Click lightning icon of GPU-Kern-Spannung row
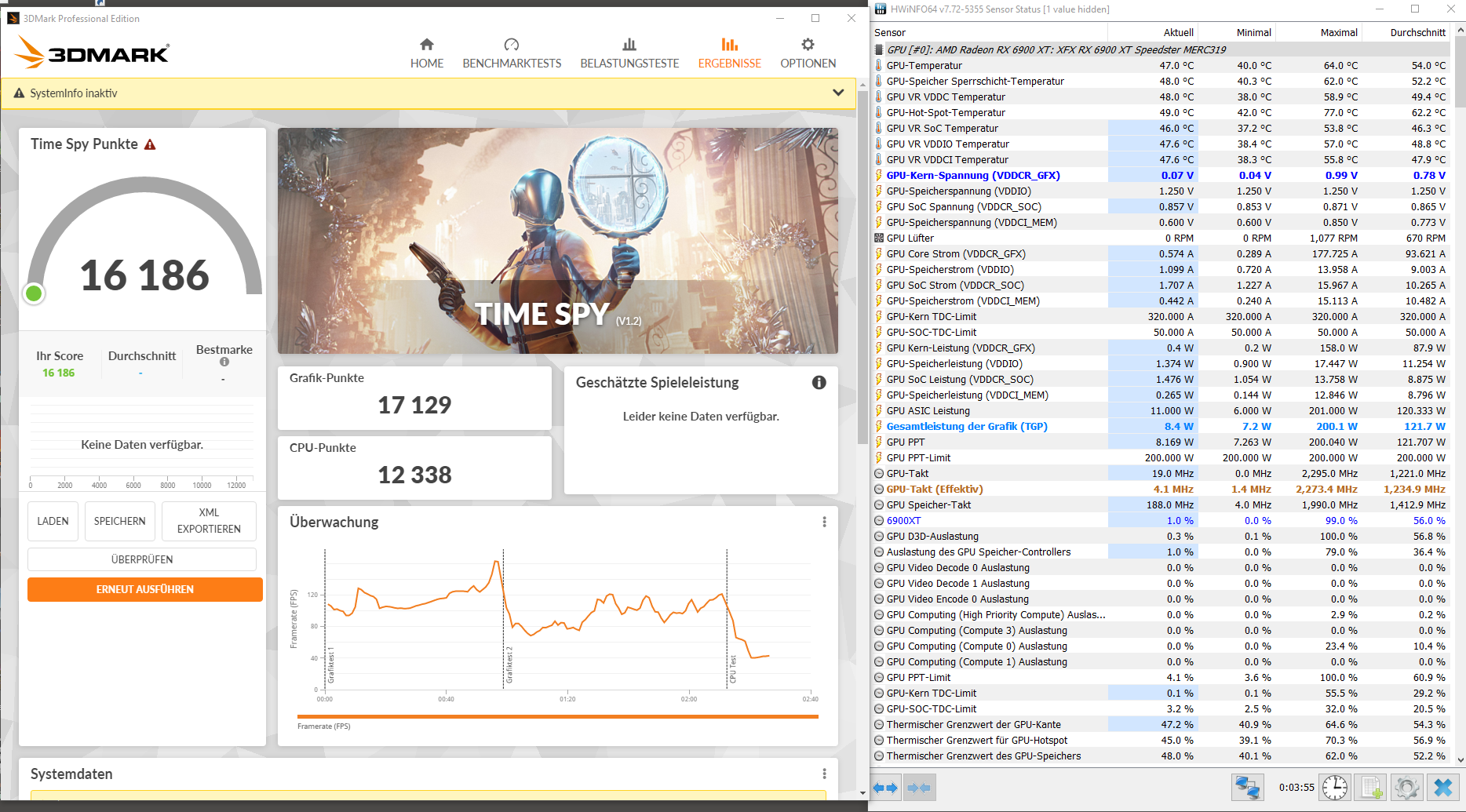 879,175
